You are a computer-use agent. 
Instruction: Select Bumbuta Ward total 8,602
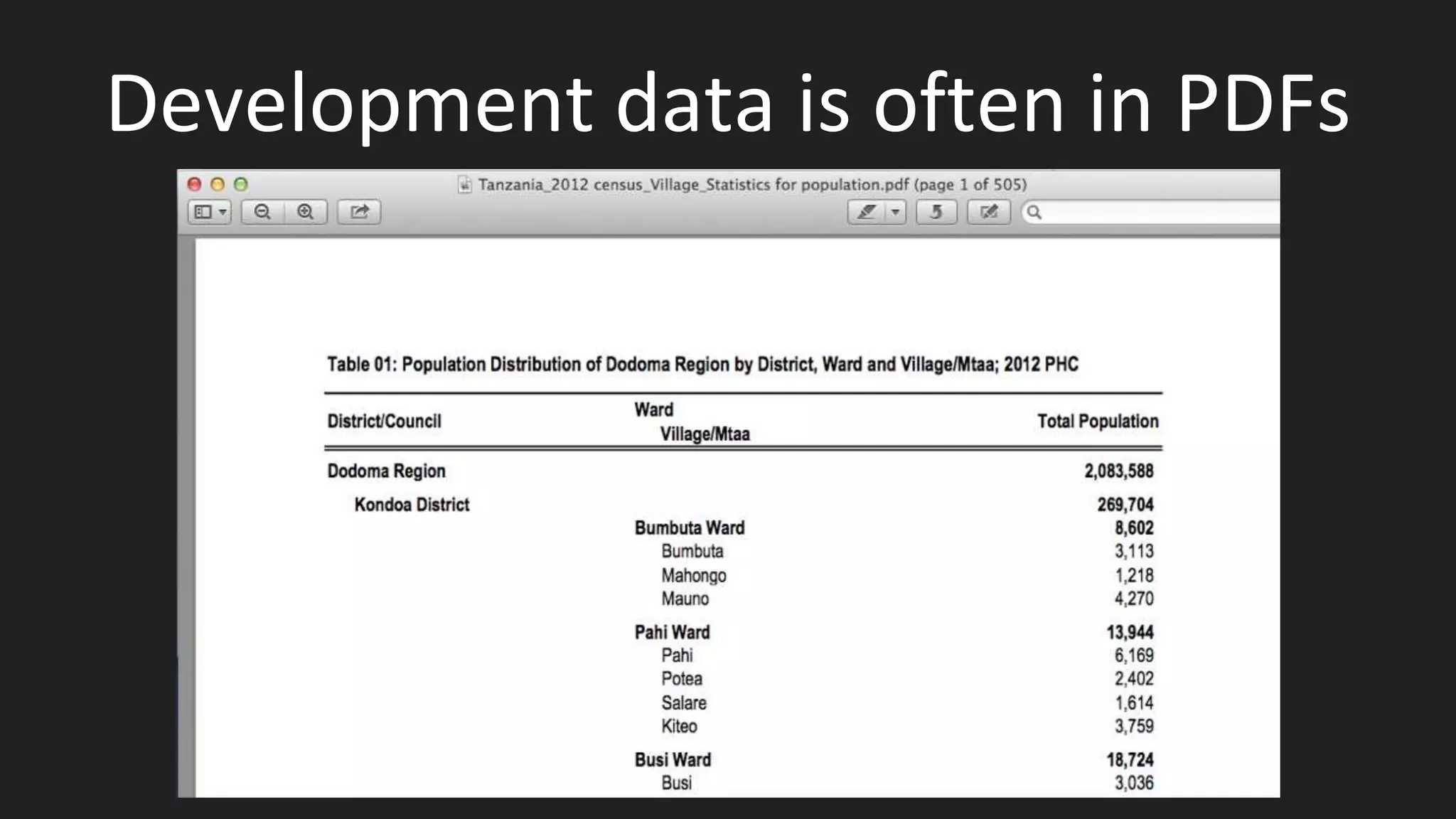coord(1134,528)
